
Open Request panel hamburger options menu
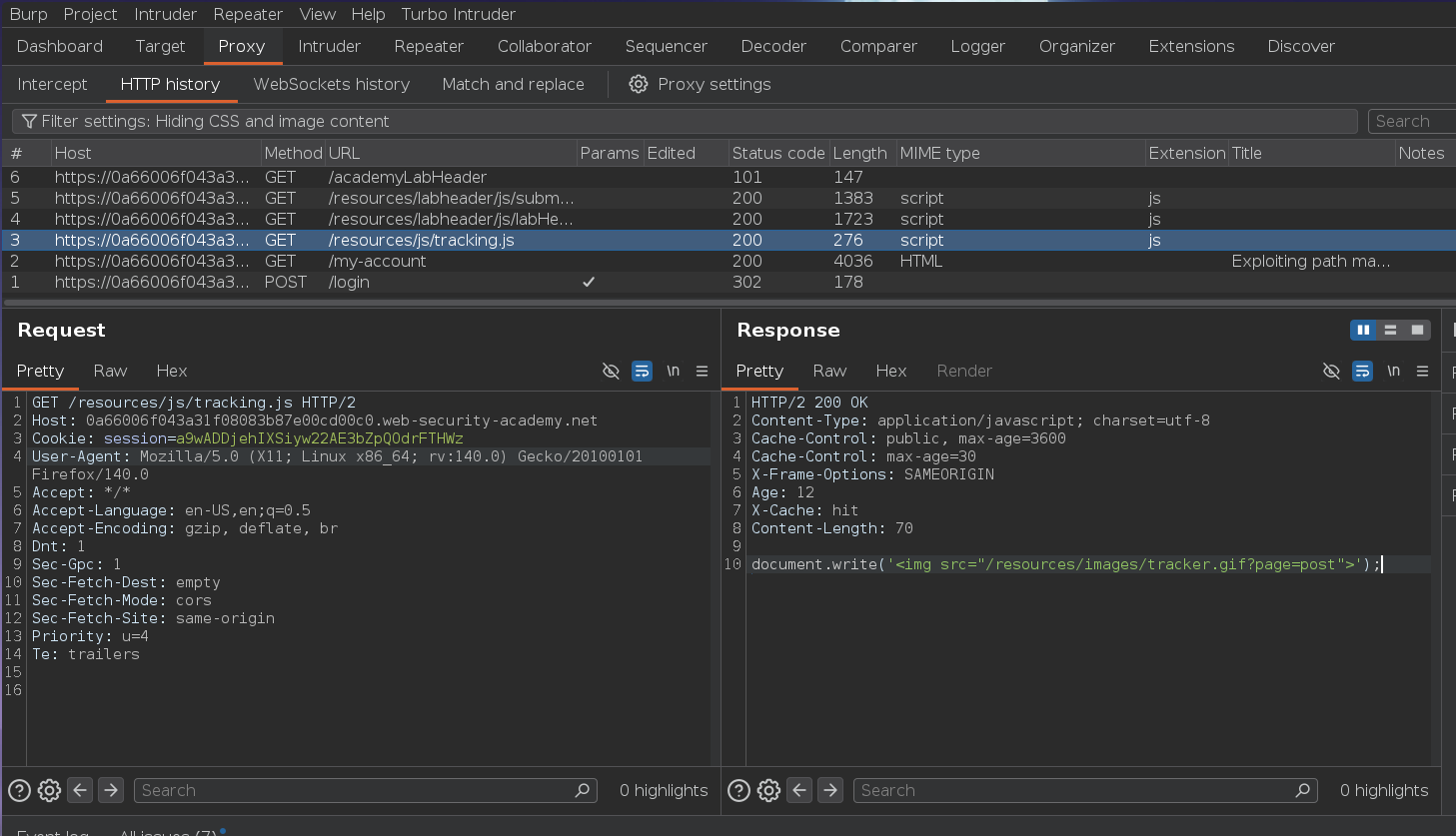tap(702, 371)
